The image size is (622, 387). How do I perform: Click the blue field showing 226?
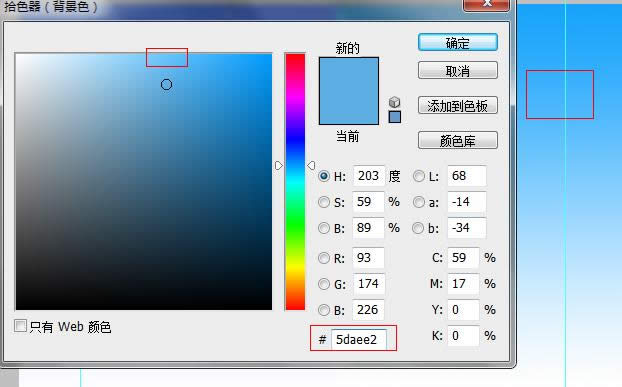click(x=369, y=310)
